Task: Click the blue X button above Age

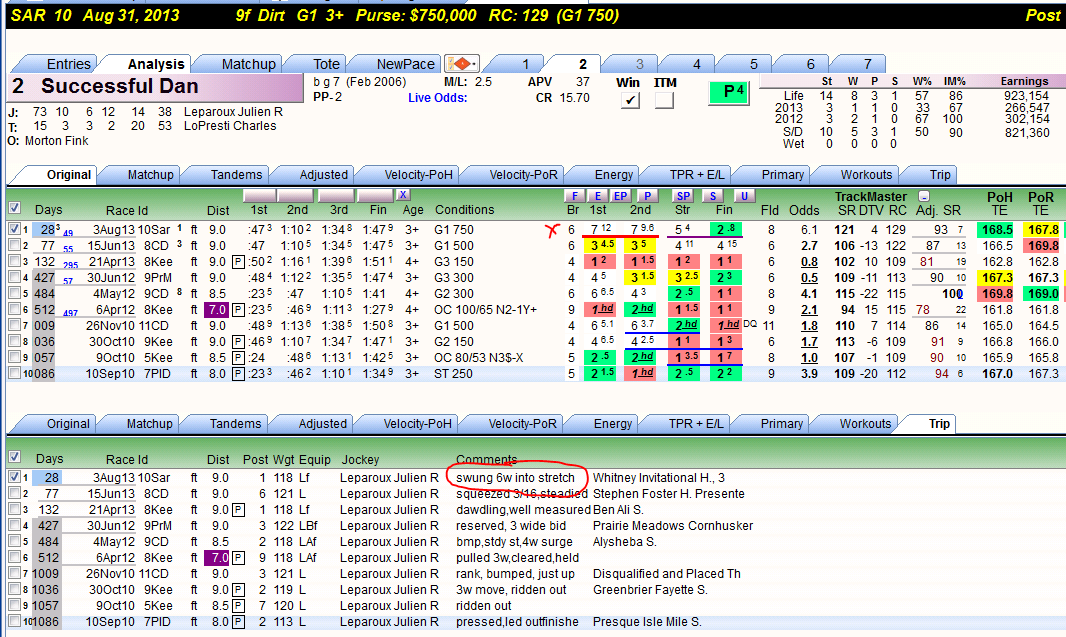Action: 403,195
